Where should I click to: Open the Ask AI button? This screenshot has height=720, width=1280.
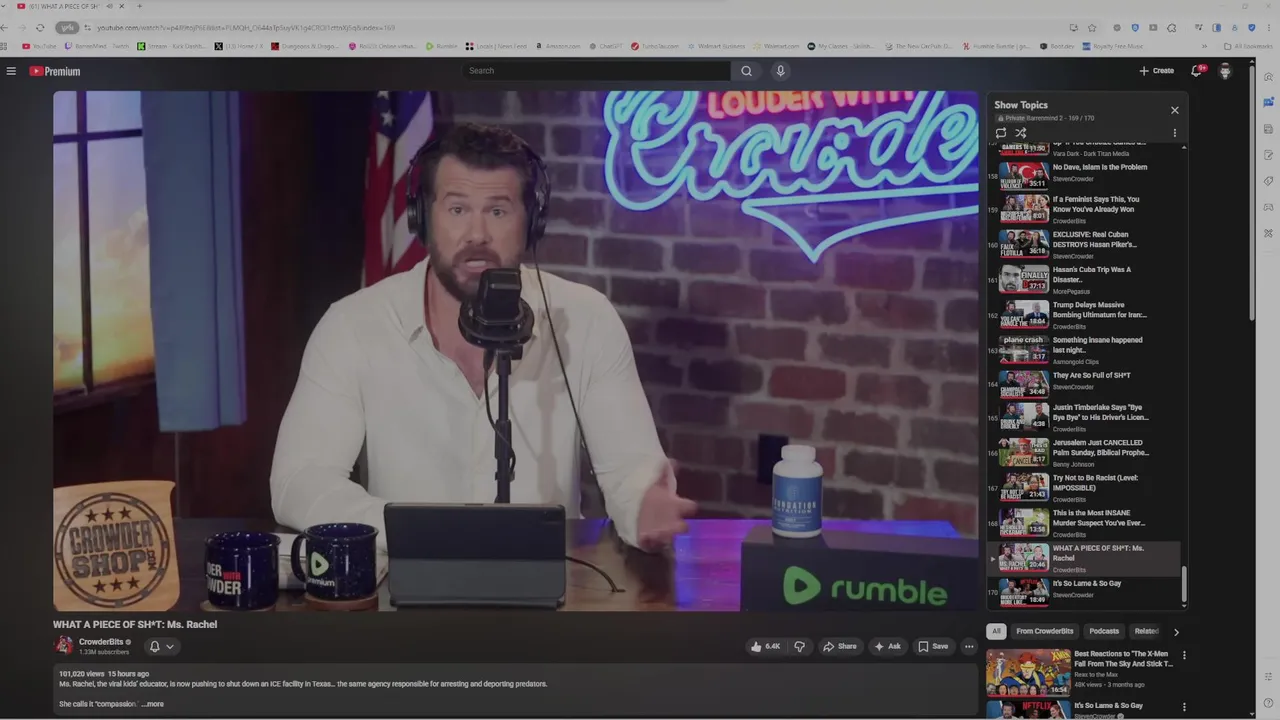(887, 646)
